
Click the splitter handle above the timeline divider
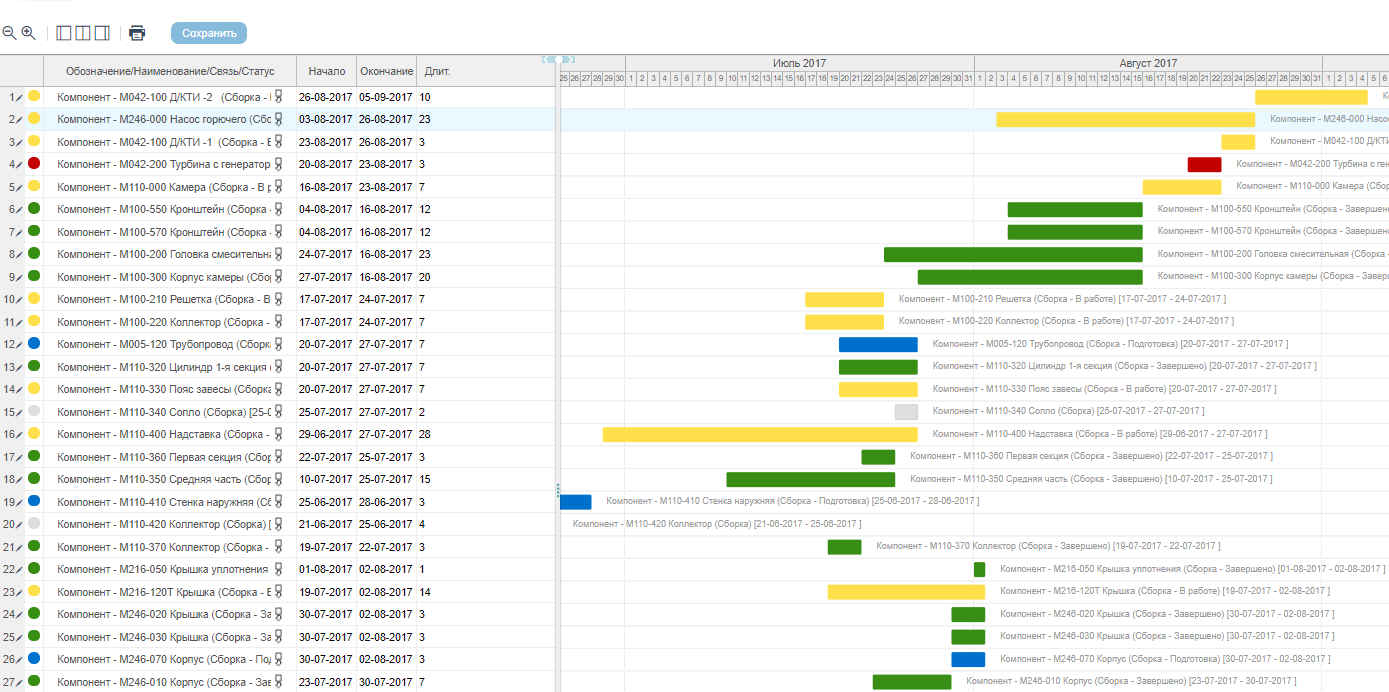pos(558,60)
